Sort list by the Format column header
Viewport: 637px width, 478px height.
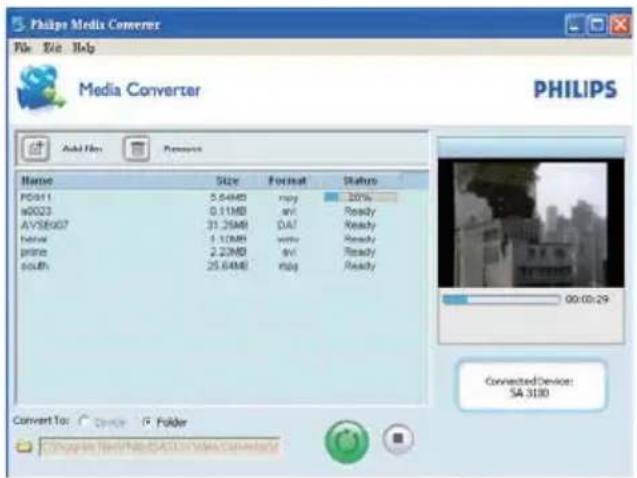coord(287,180)
